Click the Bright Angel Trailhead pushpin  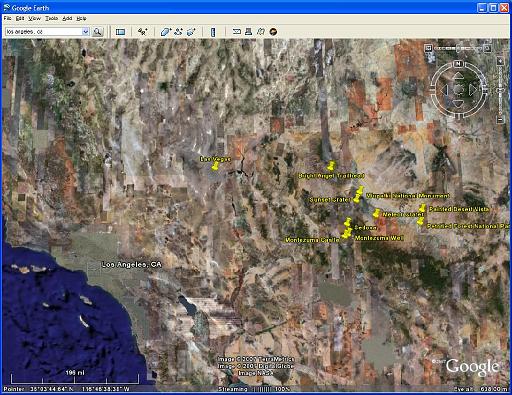[x=331, y=166]
